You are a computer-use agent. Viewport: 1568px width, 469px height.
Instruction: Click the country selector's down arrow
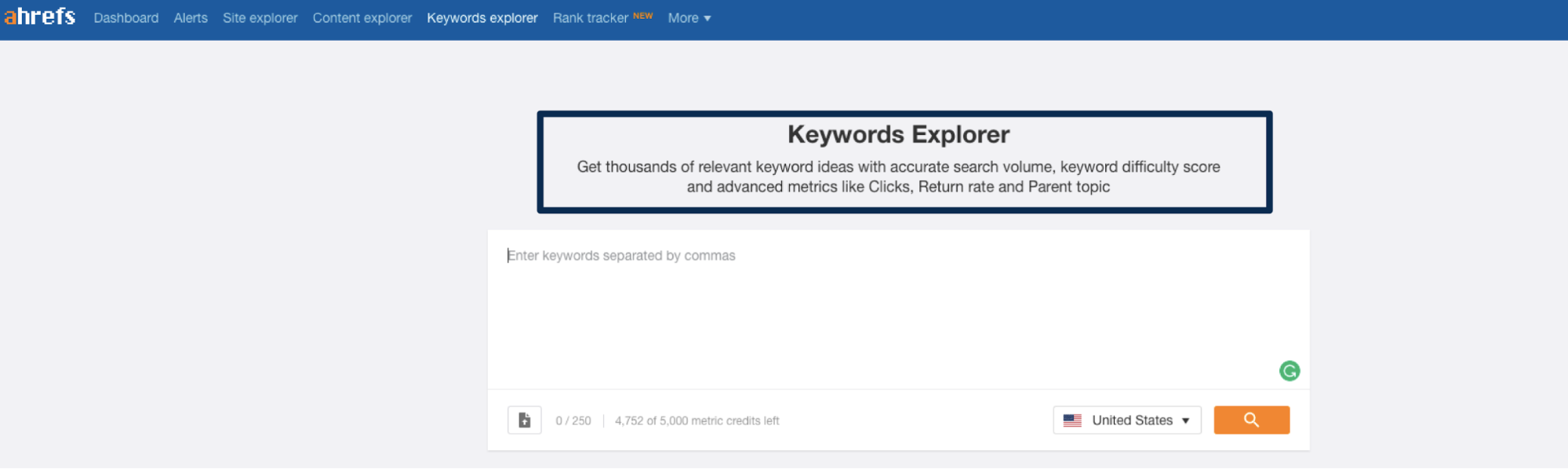[1185, 421]
